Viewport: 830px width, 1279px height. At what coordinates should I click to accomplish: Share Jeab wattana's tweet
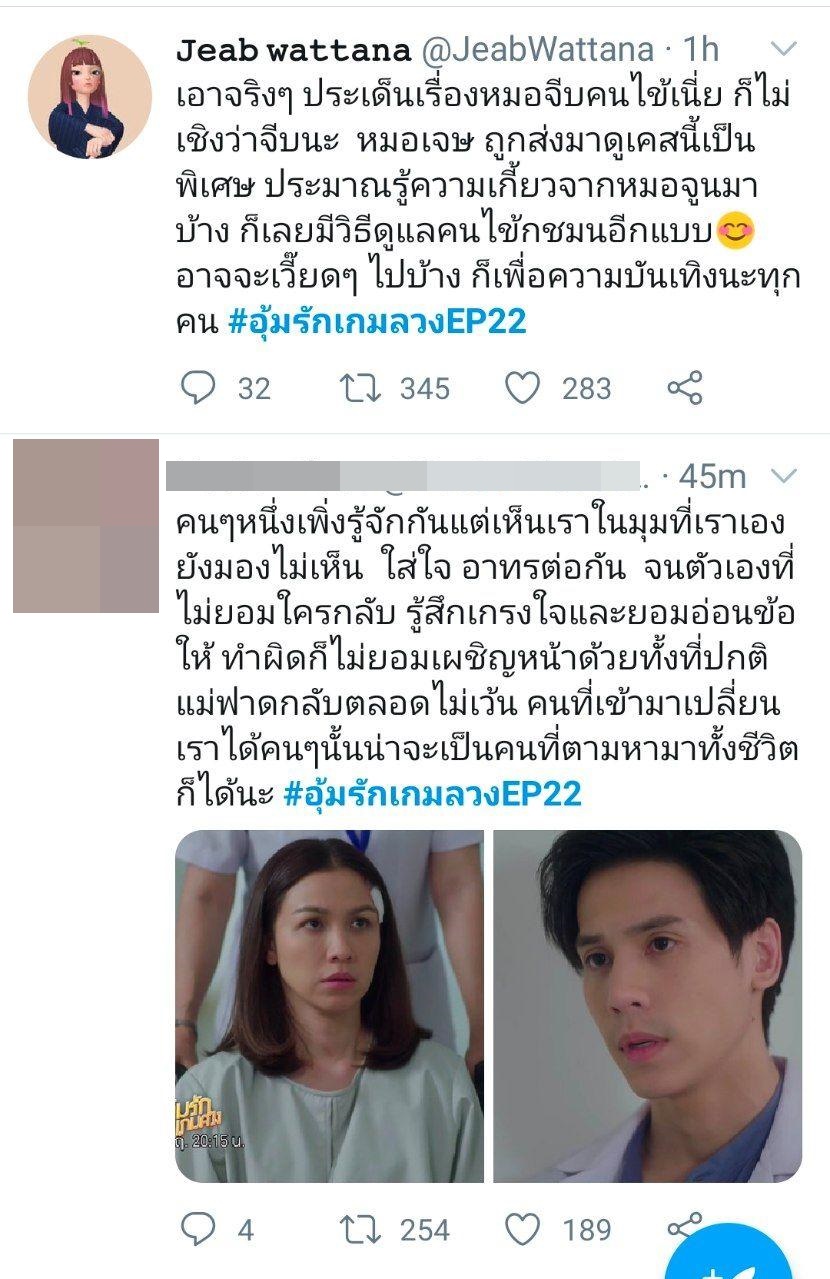(x=684, y=387)
